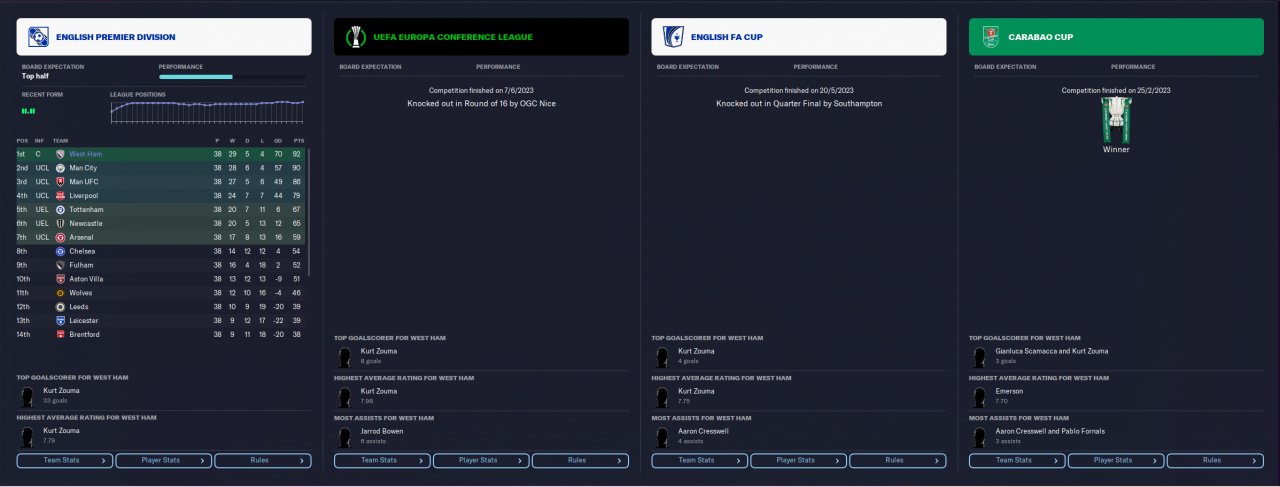Viewport: 1280px width, 487px height.
Task: Click the POS column header
Action: click(x=22, y=140)
